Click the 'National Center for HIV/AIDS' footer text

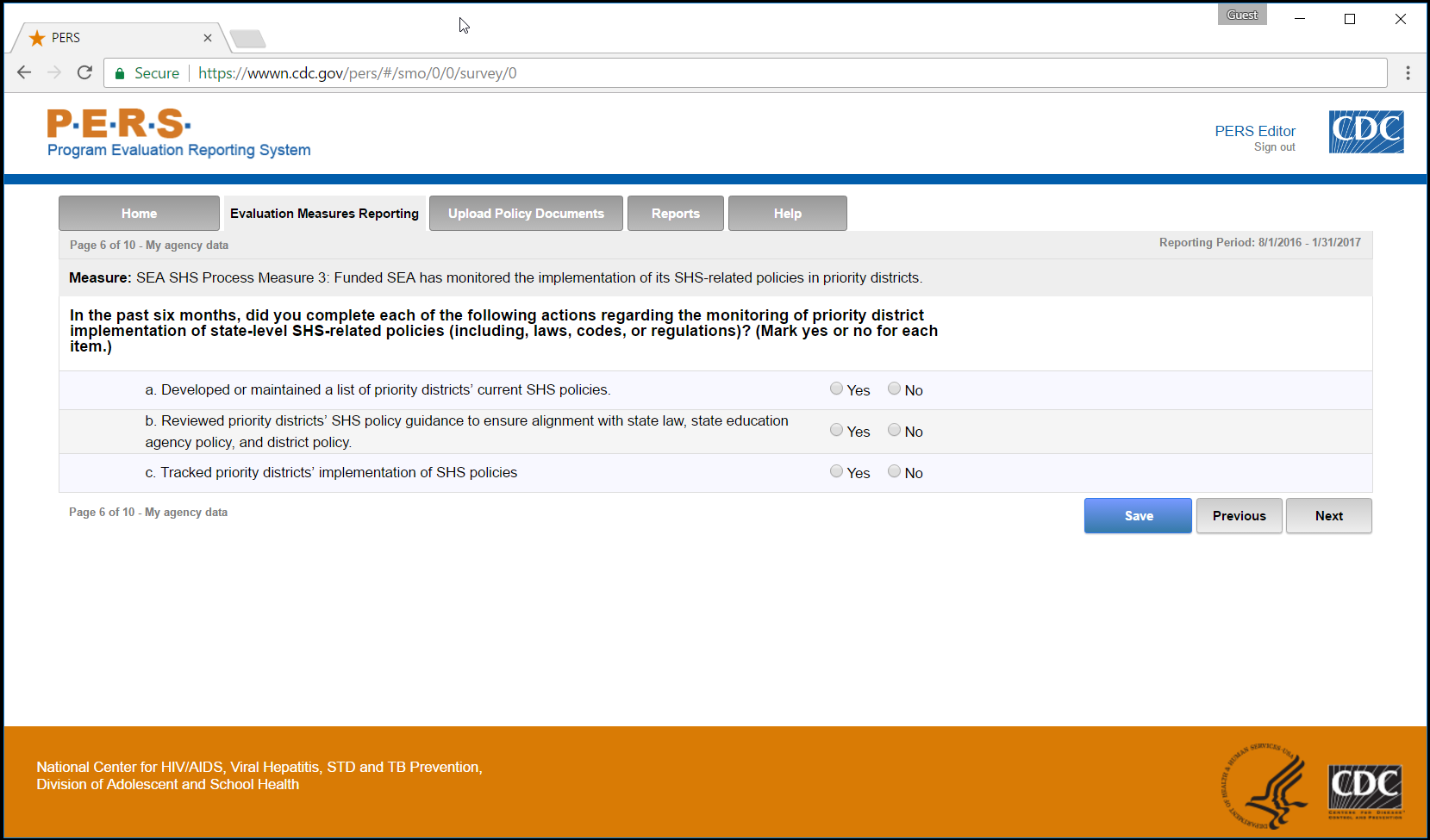point(259,775)
